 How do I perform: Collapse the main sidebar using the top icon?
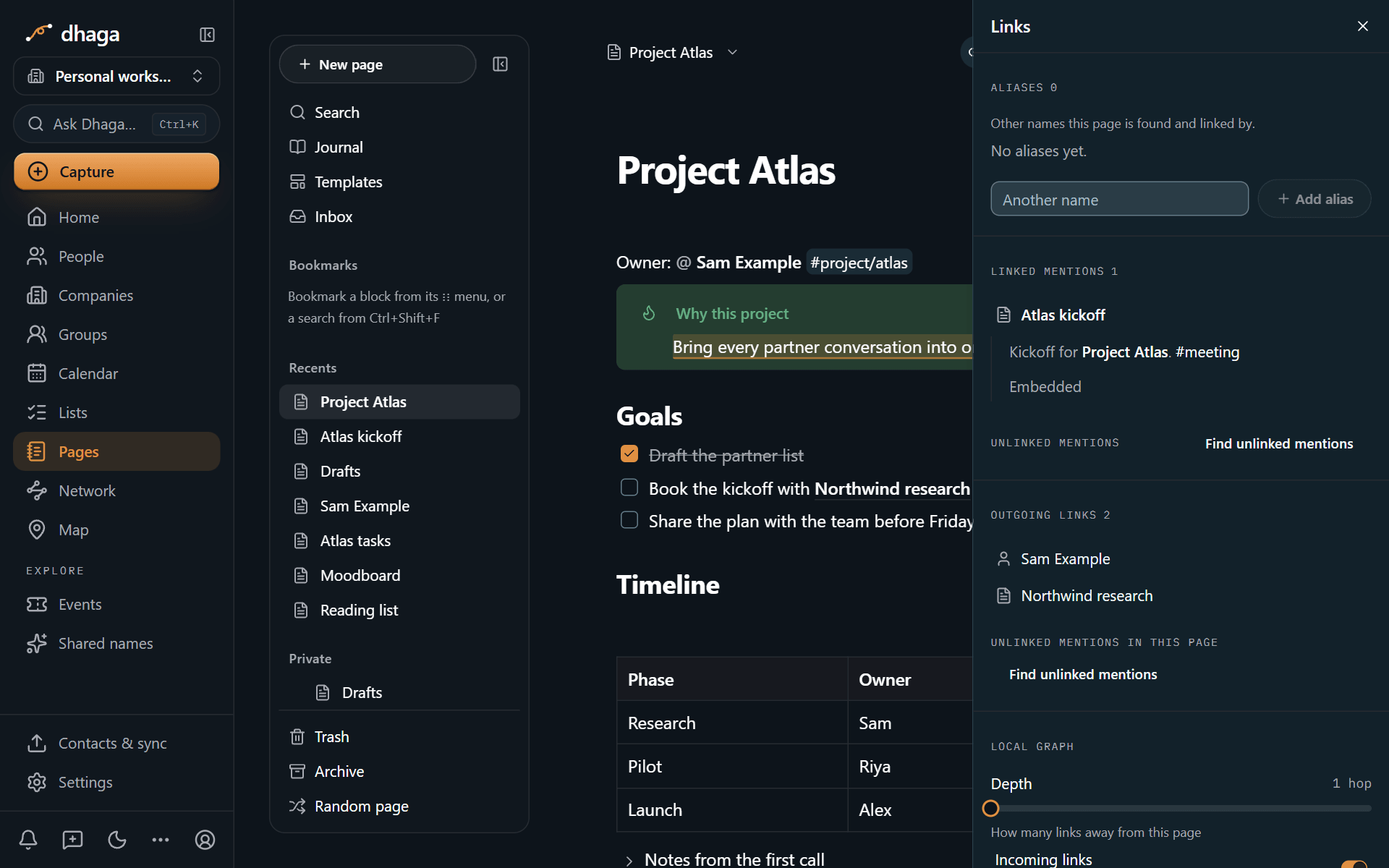207,35
